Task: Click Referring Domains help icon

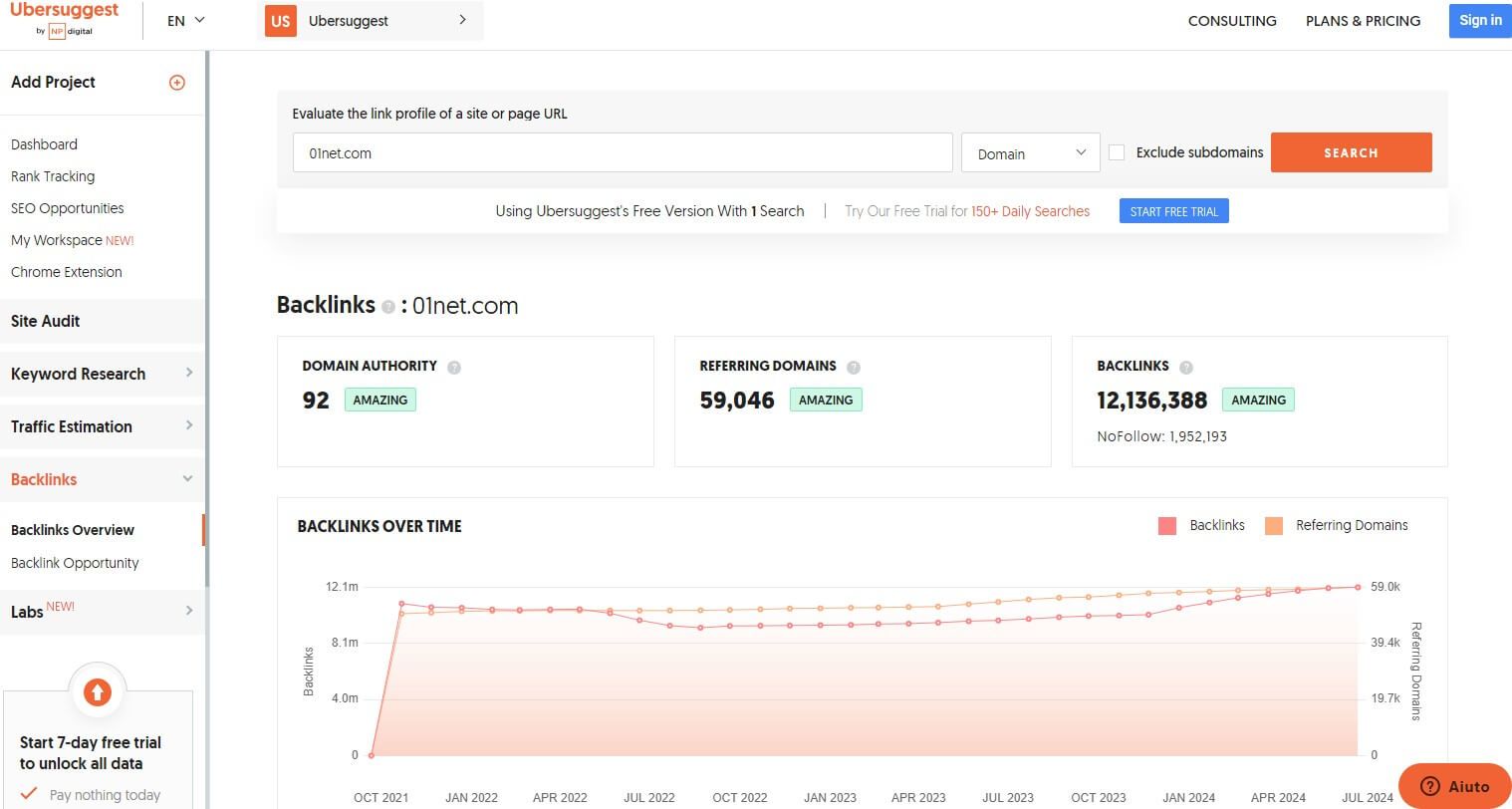Action: click(x=854, y=367)
